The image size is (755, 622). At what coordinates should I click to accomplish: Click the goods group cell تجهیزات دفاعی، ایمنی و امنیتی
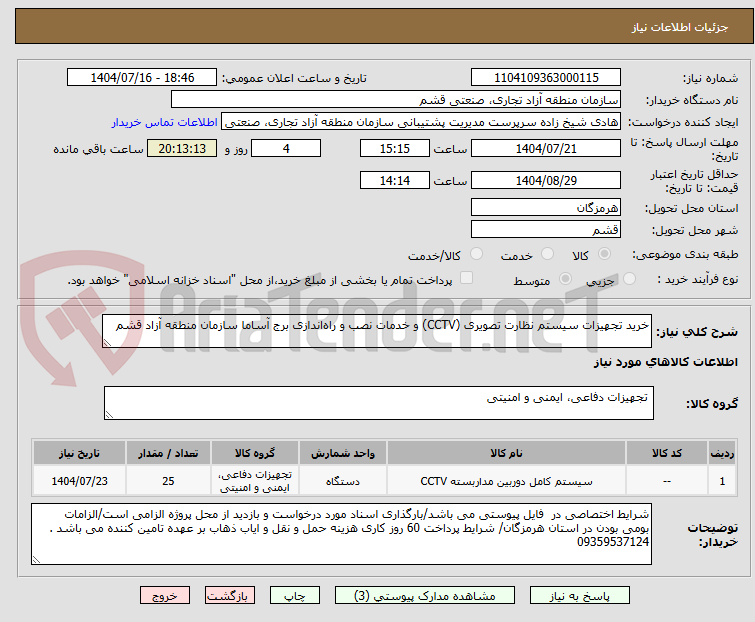tap(255, 481)
